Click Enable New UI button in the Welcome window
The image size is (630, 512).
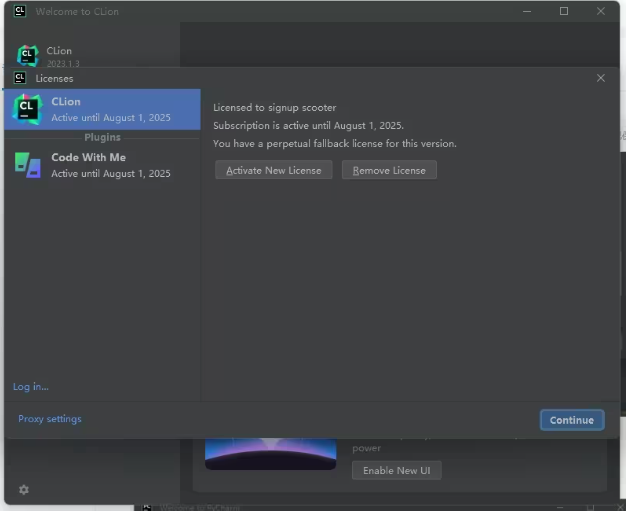[x=397, y=470]
